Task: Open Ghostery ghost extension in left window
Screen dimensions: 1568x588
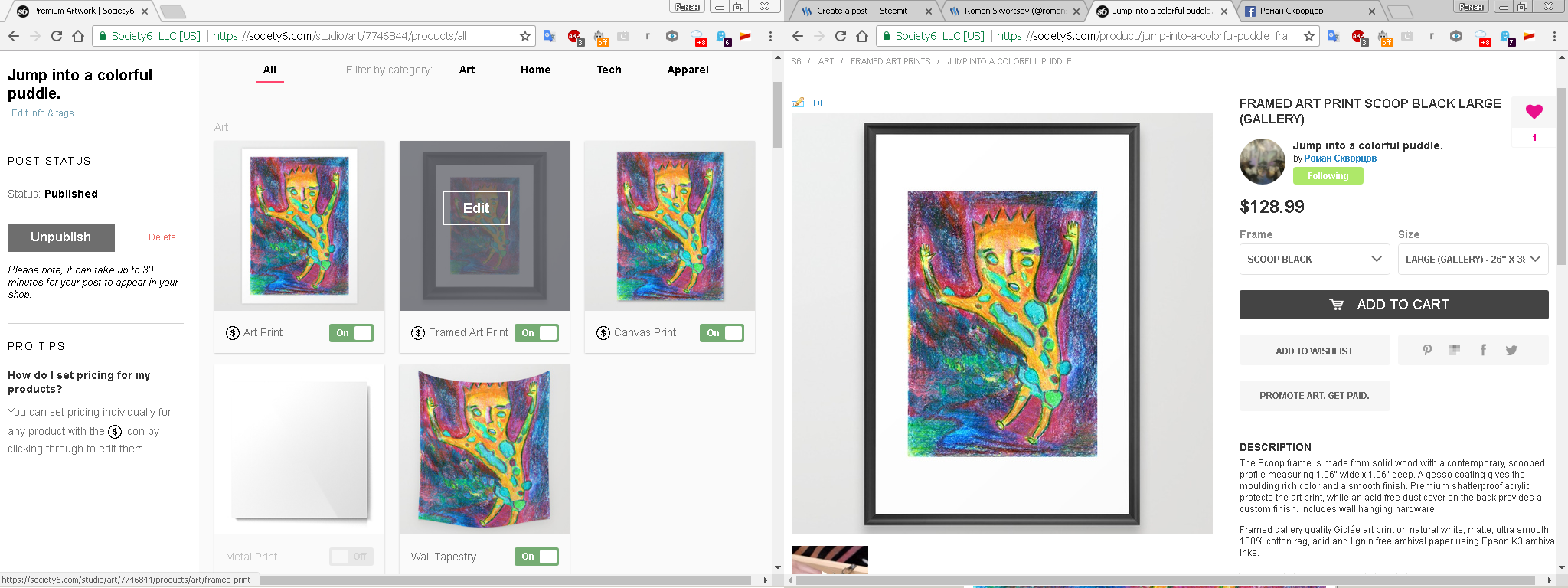Action: coord(721,36)
